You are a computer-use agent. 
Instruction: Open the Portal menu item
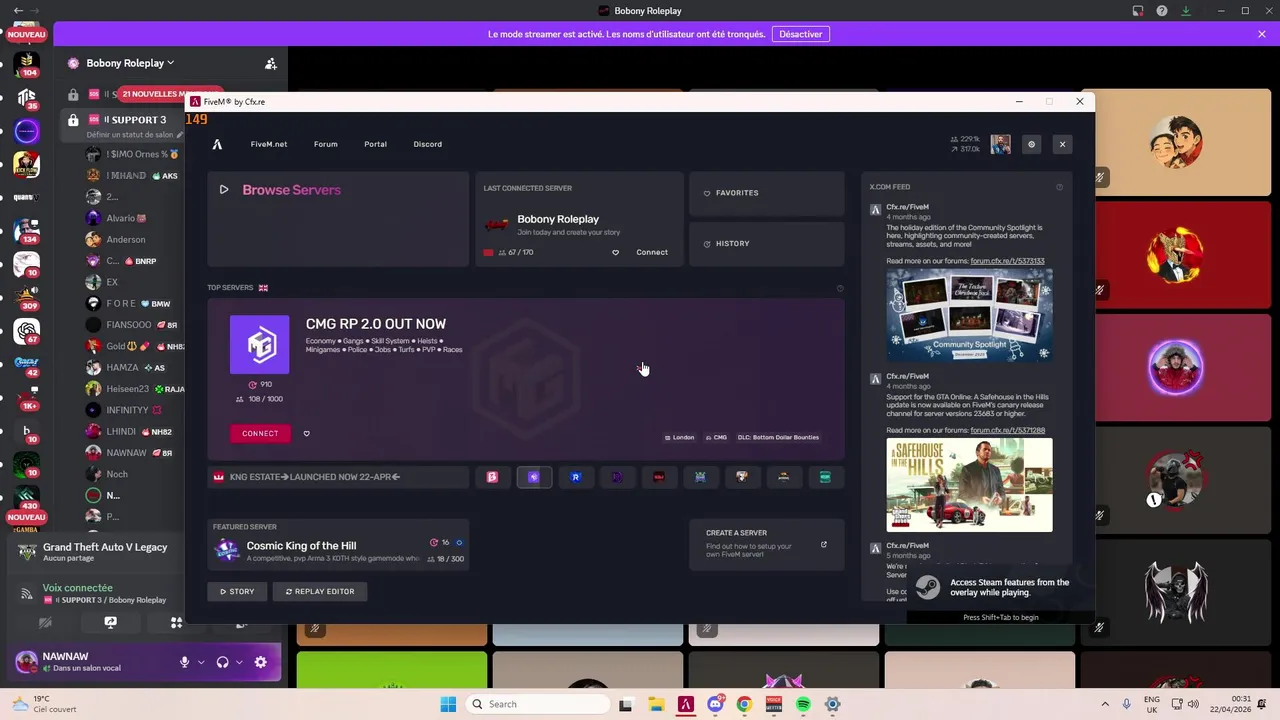(x=375, y=144)
